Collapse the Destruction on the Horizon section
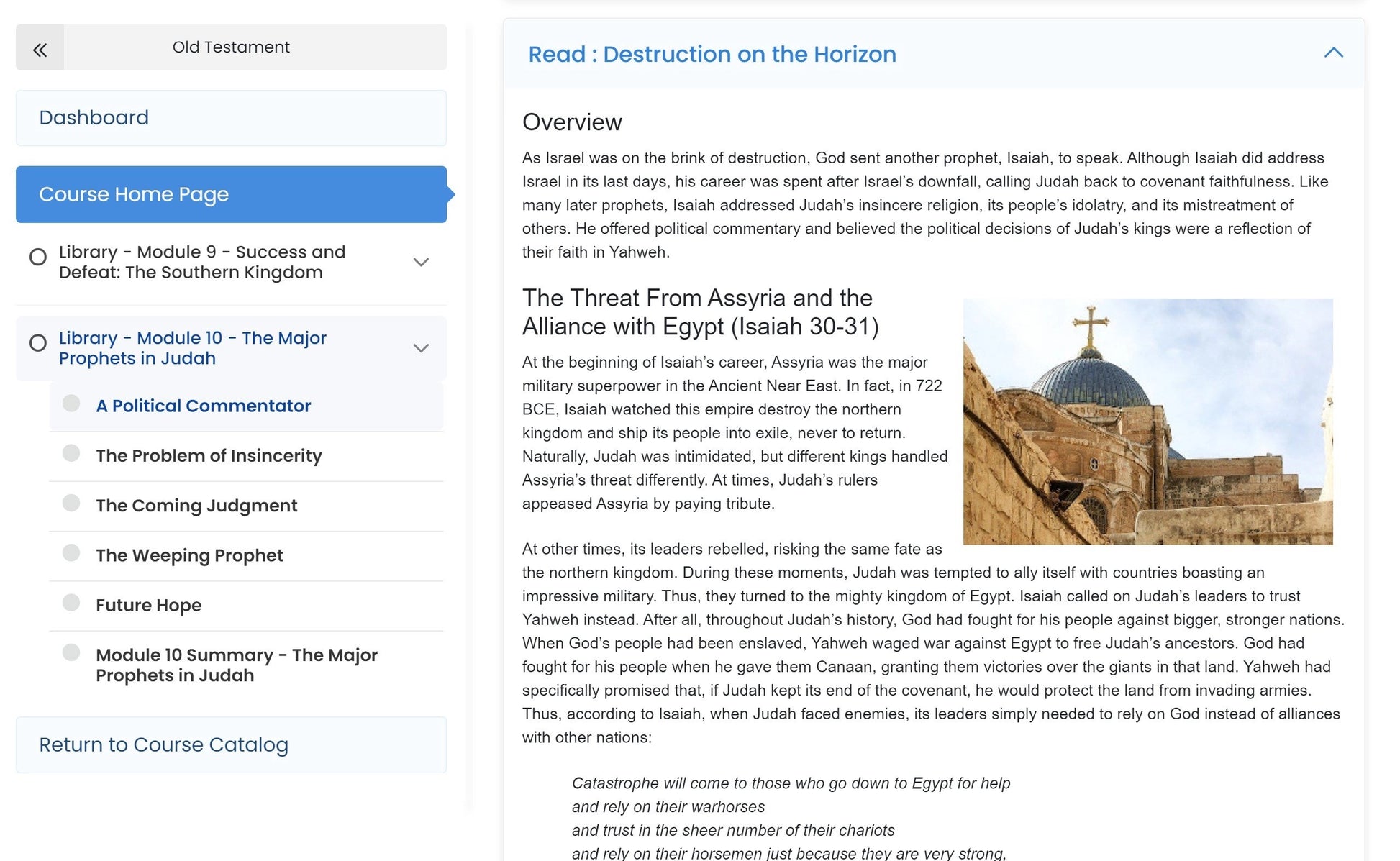Image resolution: width=1400 pixels, height=861 pixels. pyautogui.click(x=1333, y=53)
